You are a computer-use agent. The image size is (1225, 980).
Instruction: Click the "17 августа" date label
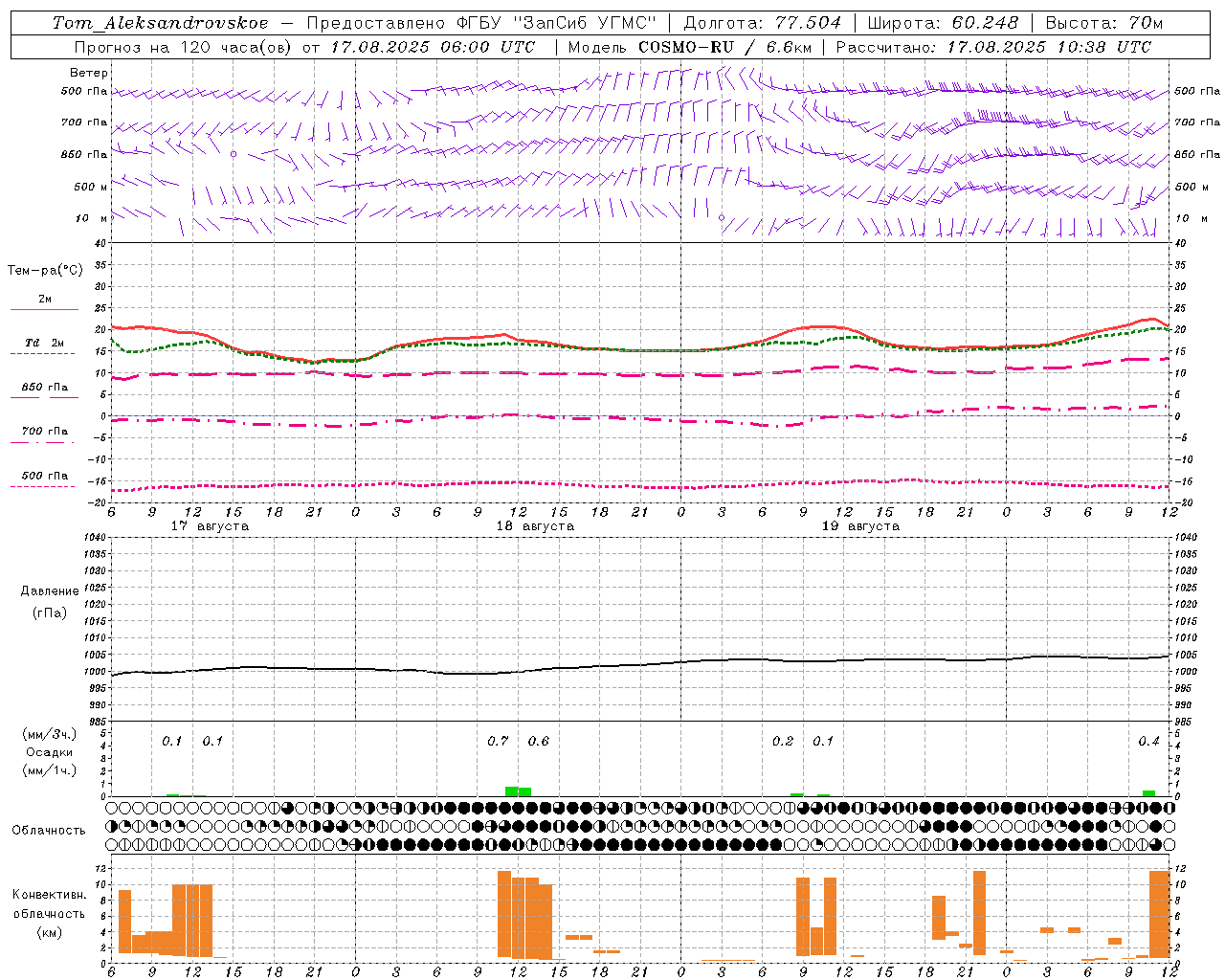point(210,526)
